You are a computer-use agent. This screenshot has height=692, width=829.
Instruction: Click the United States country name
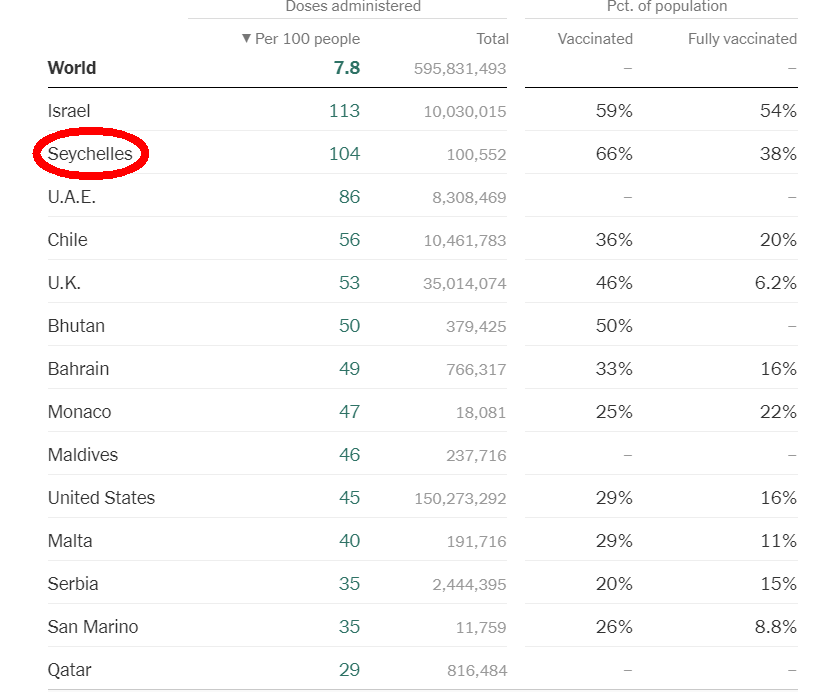[101, 498]
